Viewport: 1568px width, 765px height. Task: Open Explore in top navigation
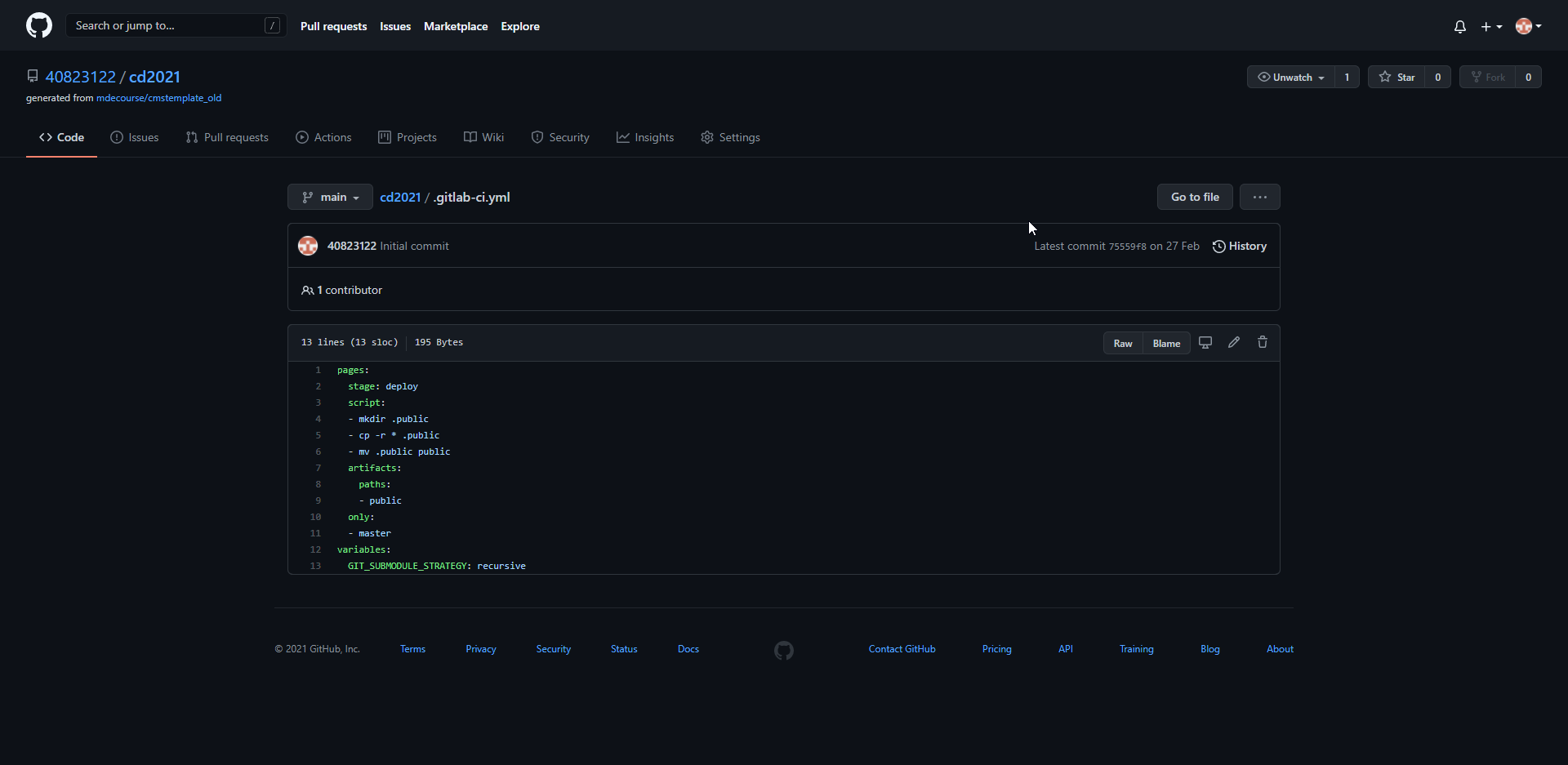(x=520, y=26)
